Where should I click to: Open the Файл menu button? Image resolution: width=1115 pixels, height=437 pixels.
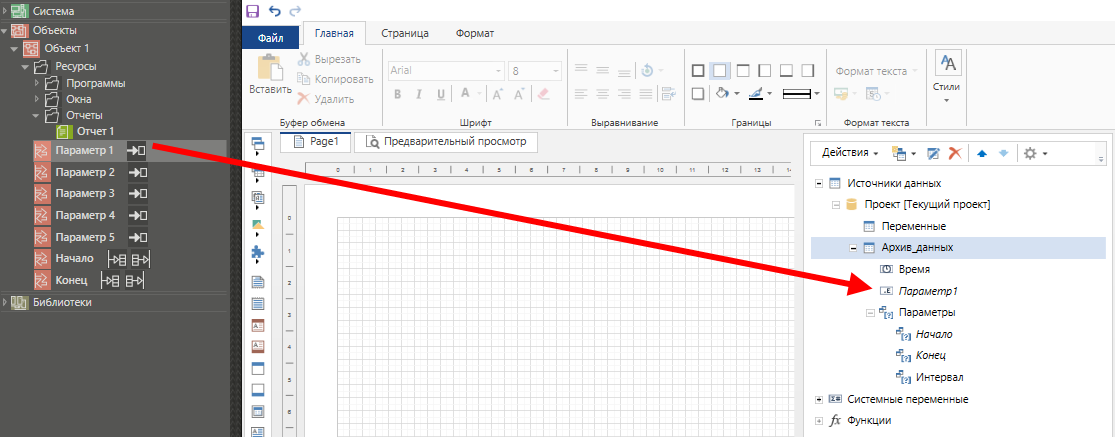[x=271, y=37]
